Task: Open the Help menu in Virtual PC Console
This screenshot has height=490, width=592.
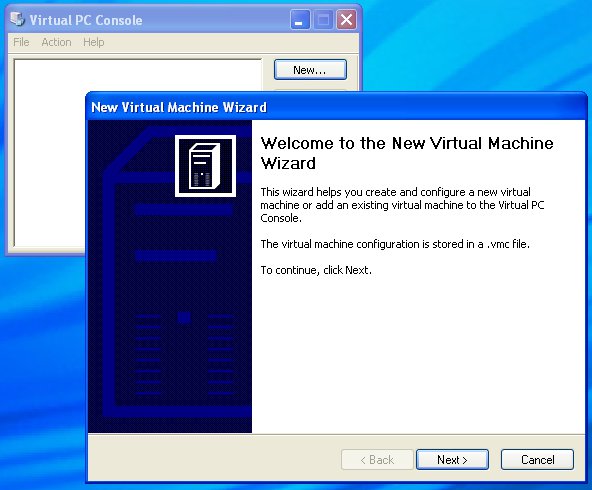Action: pyautogui.click(x=94, y=42)
